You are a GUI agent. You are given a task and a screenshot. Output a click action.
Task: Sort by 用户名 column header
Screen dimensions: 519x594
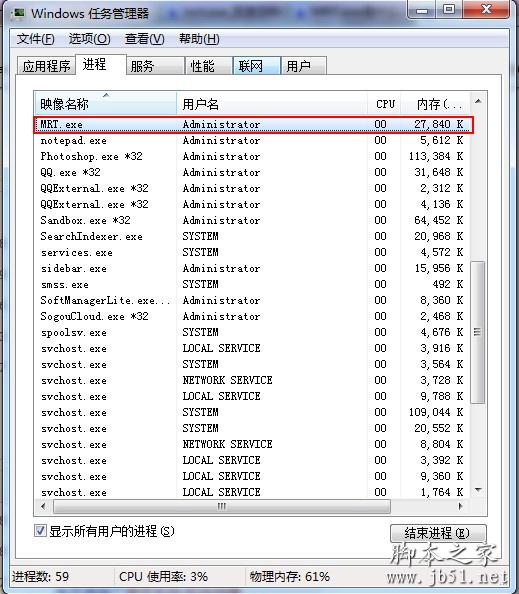(272, 103)
